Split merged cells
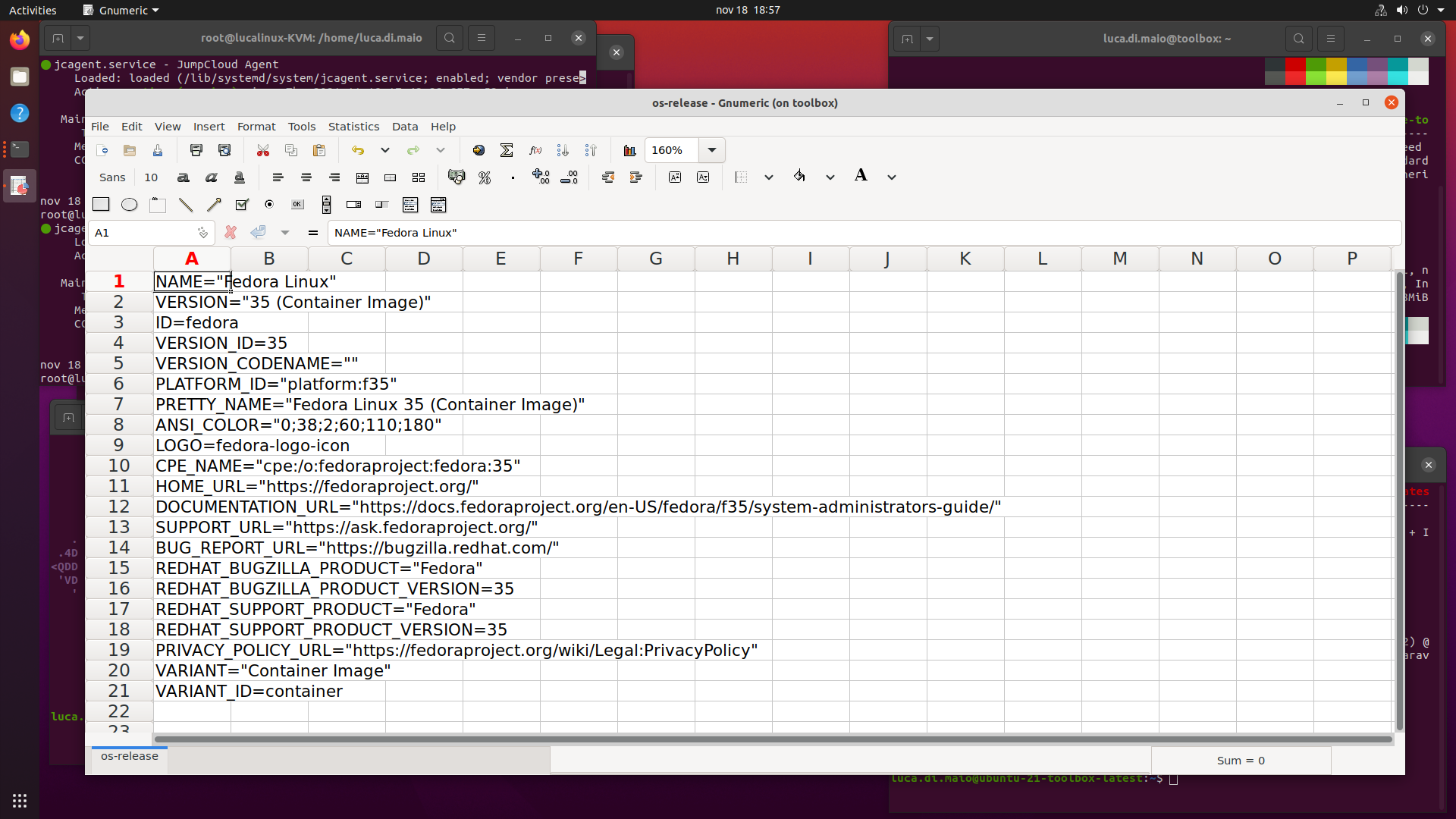Viewport: 1456px width, 819px height. pos(419,177)
